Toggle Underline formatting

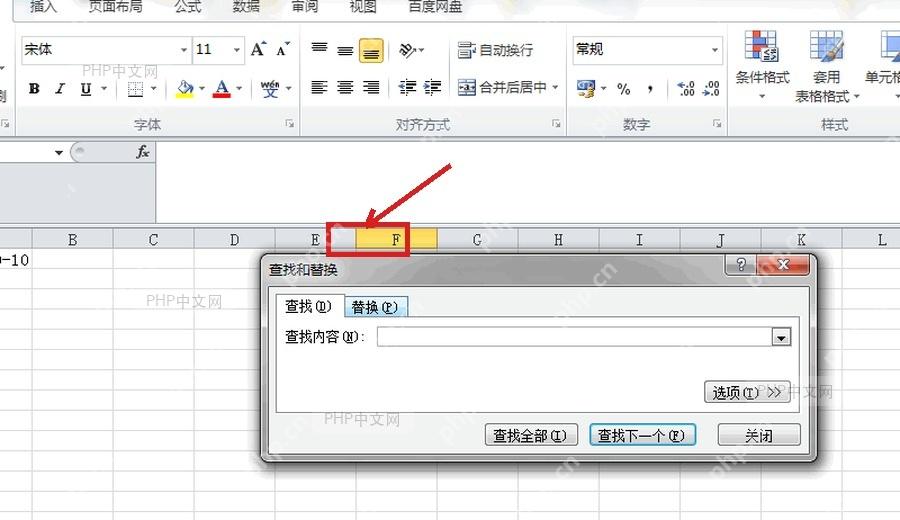pyautogui.click(x=86, y=88)
